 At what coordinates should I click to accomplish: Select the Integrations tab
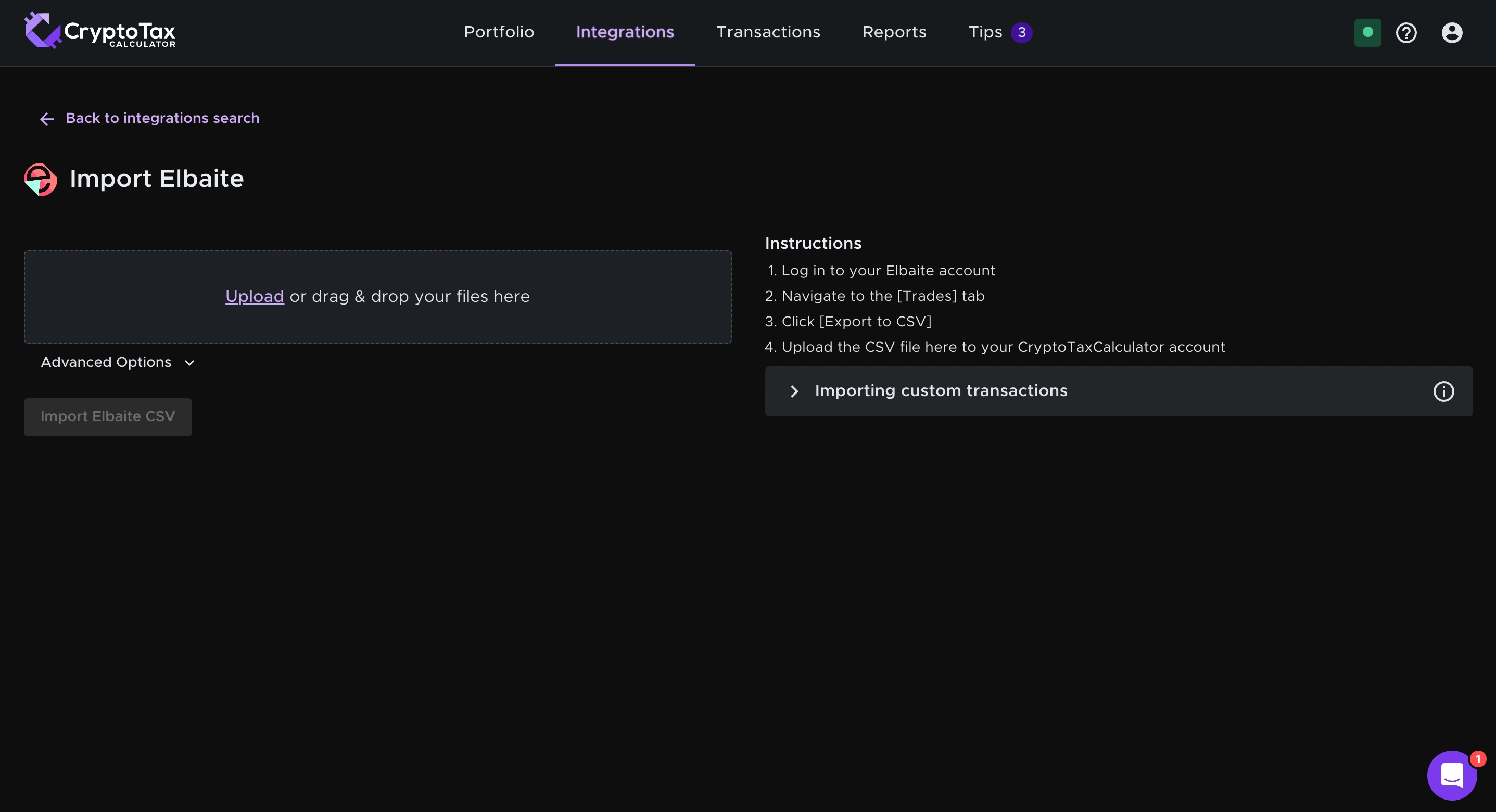624,32
